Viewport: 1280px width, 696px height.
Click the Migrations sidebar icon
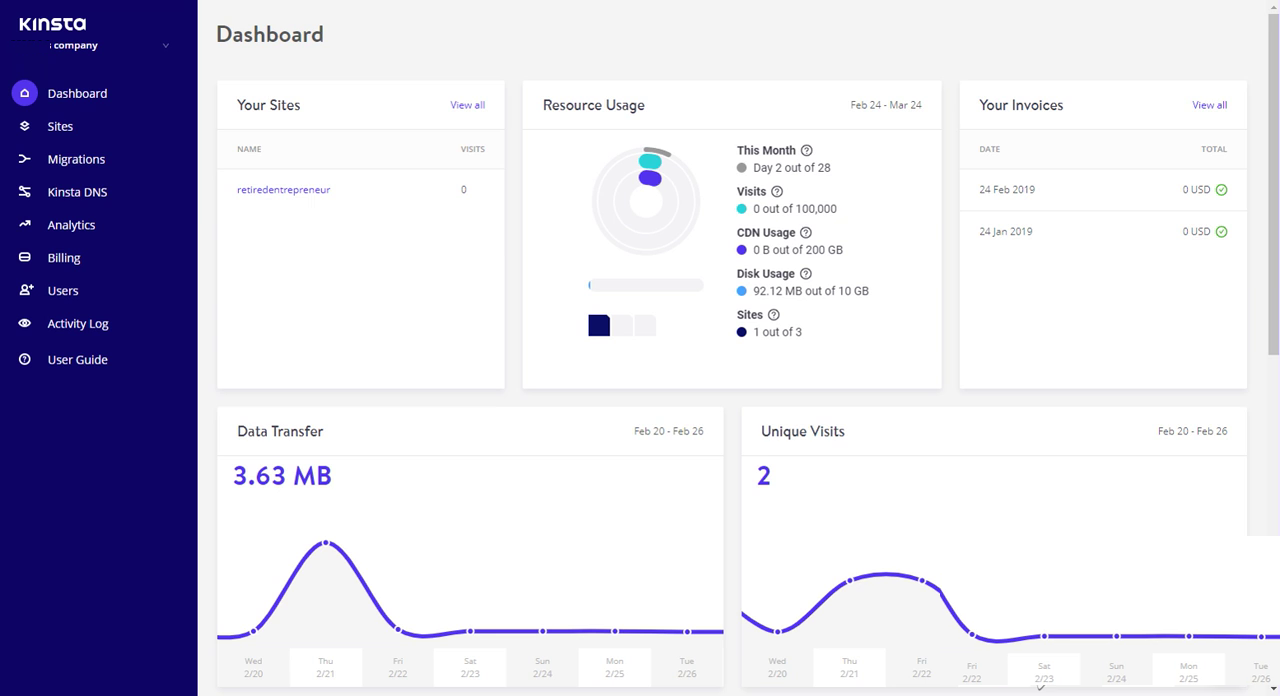tap(24, 159)
